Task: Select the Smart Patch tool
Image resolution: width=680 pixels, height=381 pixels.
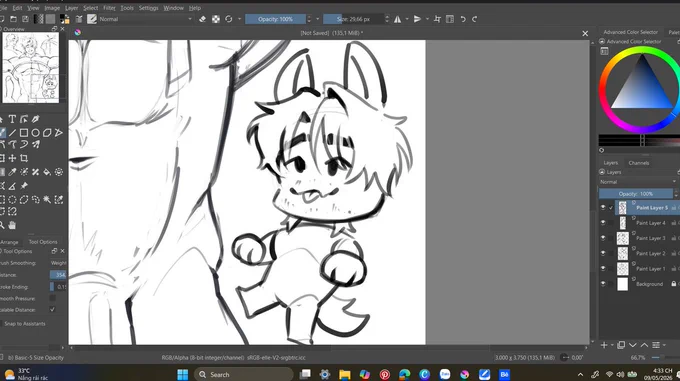Action: click(x=36, y=172)
